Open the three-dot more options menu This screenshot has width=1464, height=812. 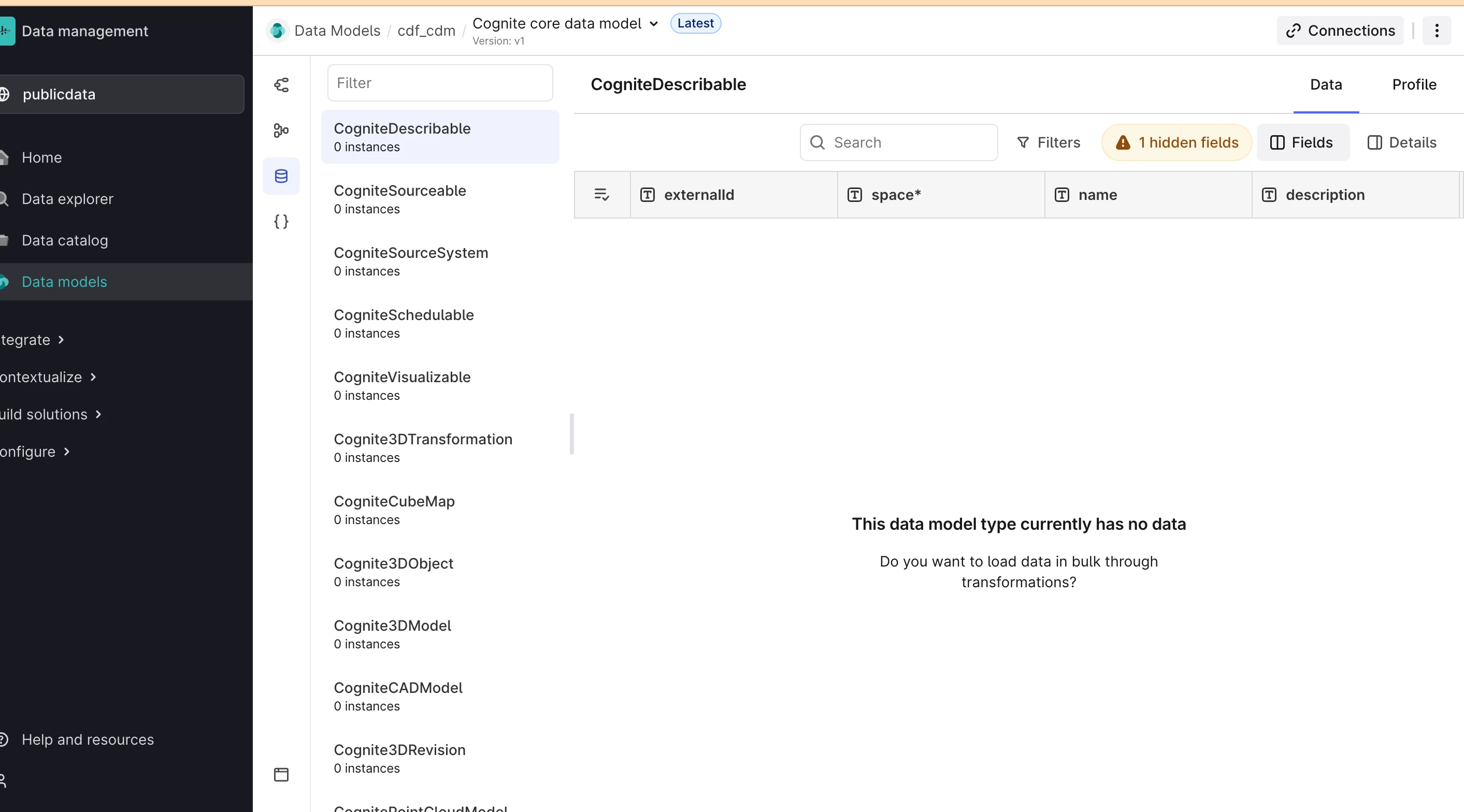(x=1436, y=31)
